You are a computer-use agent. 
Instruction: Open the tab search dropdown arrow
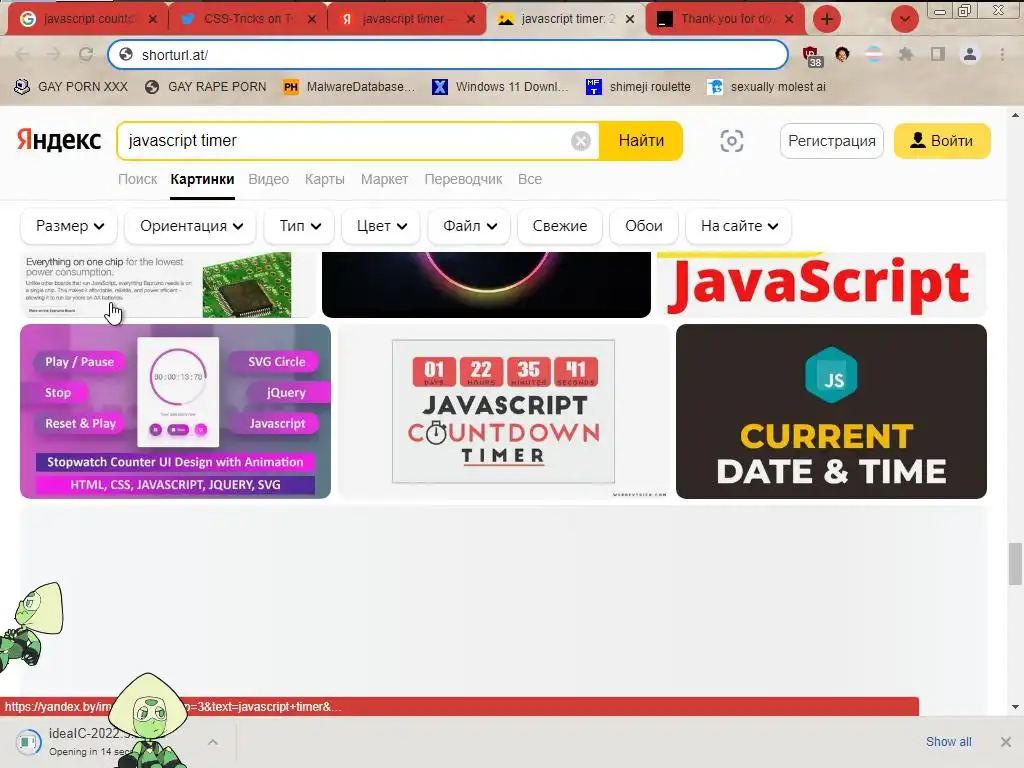coord(904,19)
